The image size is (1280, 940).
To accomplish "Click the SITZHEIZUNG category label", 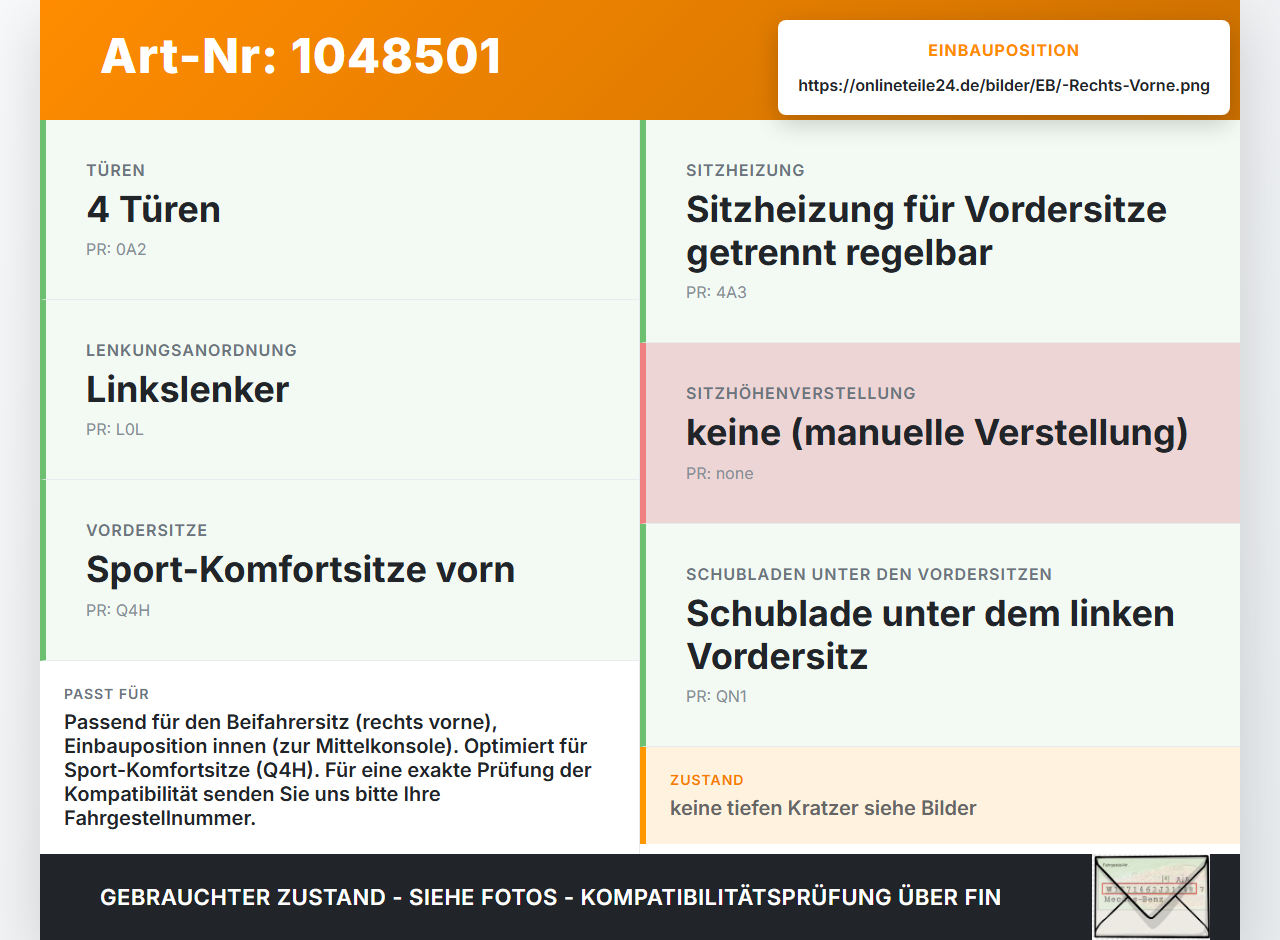I will point(745,170).
